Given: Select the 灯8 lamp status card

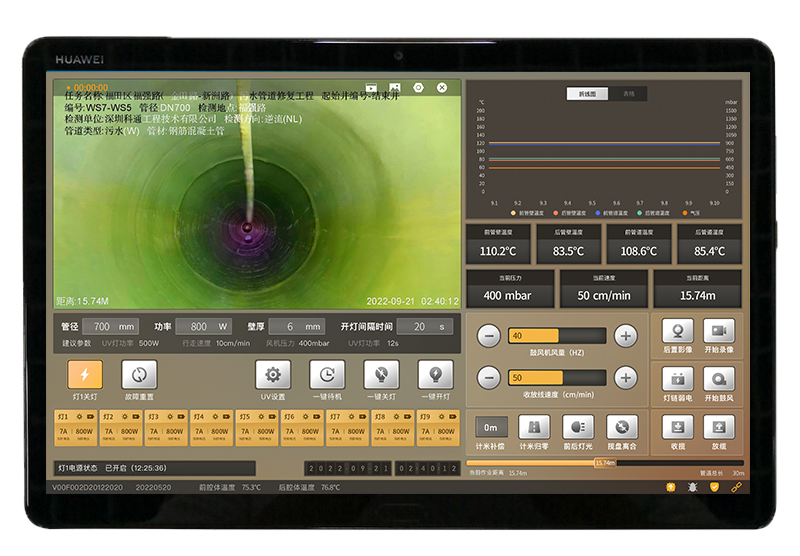Looking at the screenshot, I should (393, 428).
